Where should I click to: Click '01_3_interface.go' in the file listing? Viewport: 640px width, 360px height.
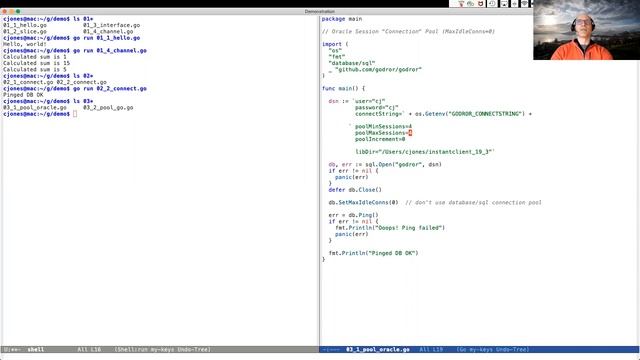click(111, 25)
